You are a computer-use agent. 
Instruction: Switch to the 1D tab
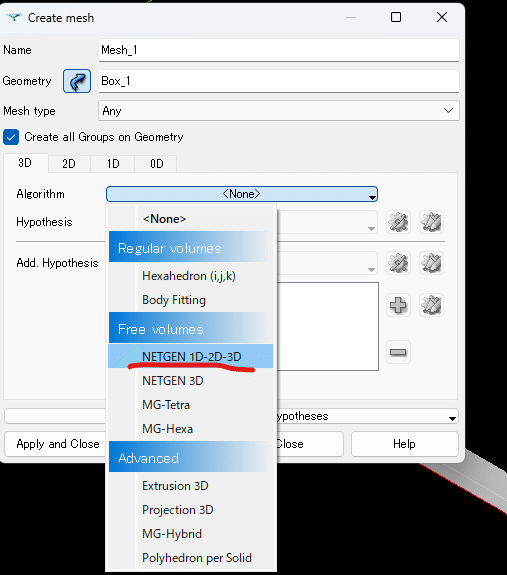(113, 164)
